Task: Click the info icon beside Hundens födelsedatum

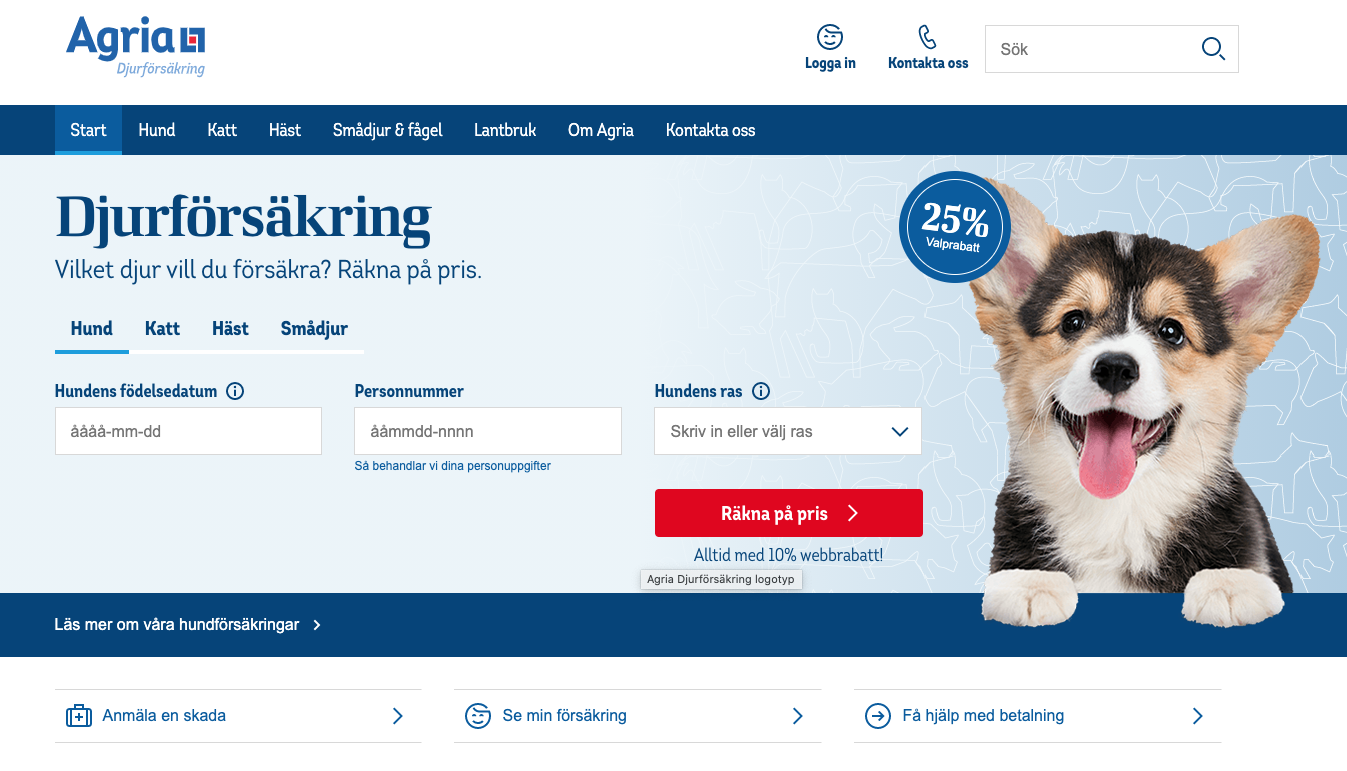Action: click(235, 391)
